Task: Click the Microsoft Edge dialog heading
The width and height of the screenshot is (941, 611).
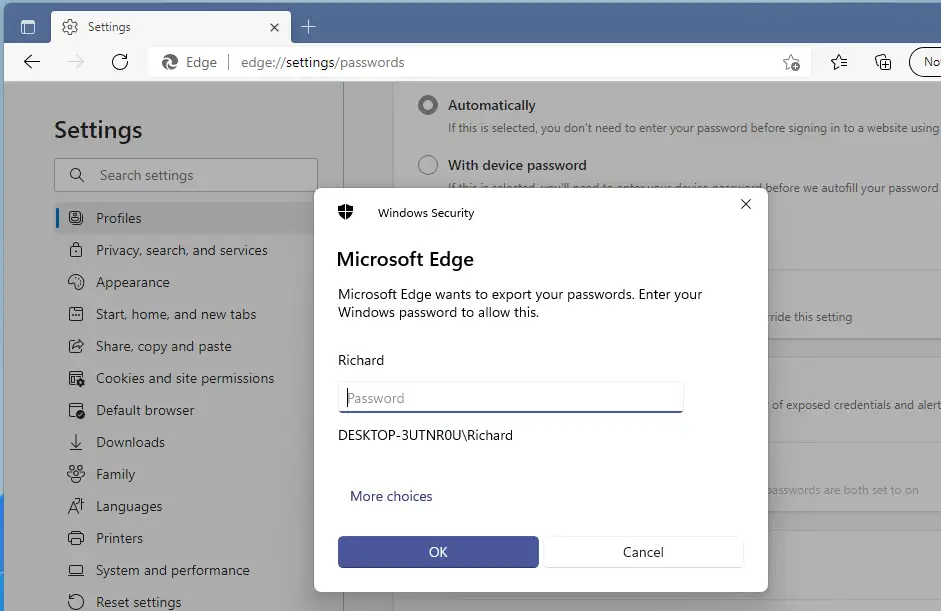Action: (405, 259)
